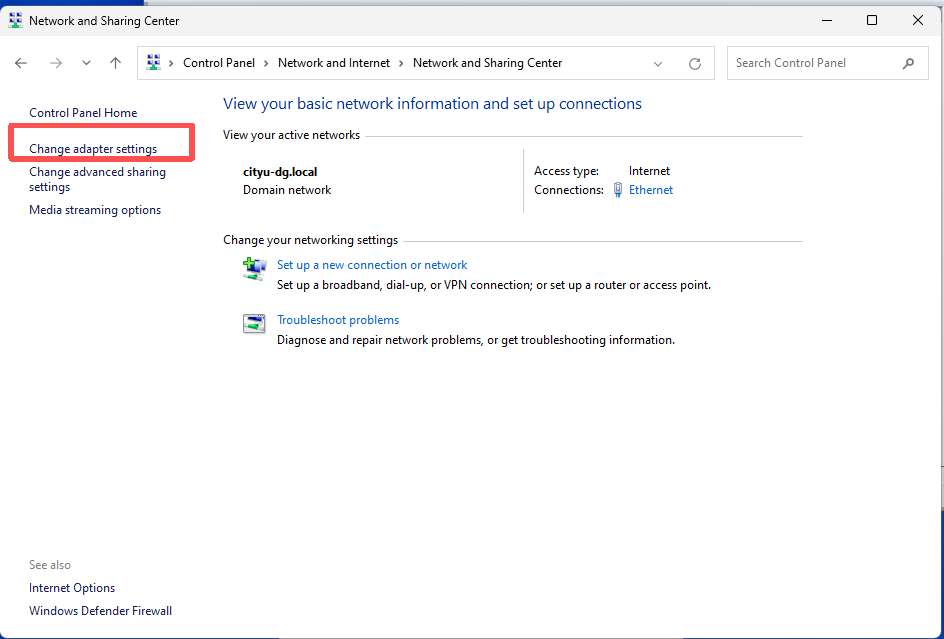Open Media streaming options
The image size is (944, 639).
tap(95, 210)
